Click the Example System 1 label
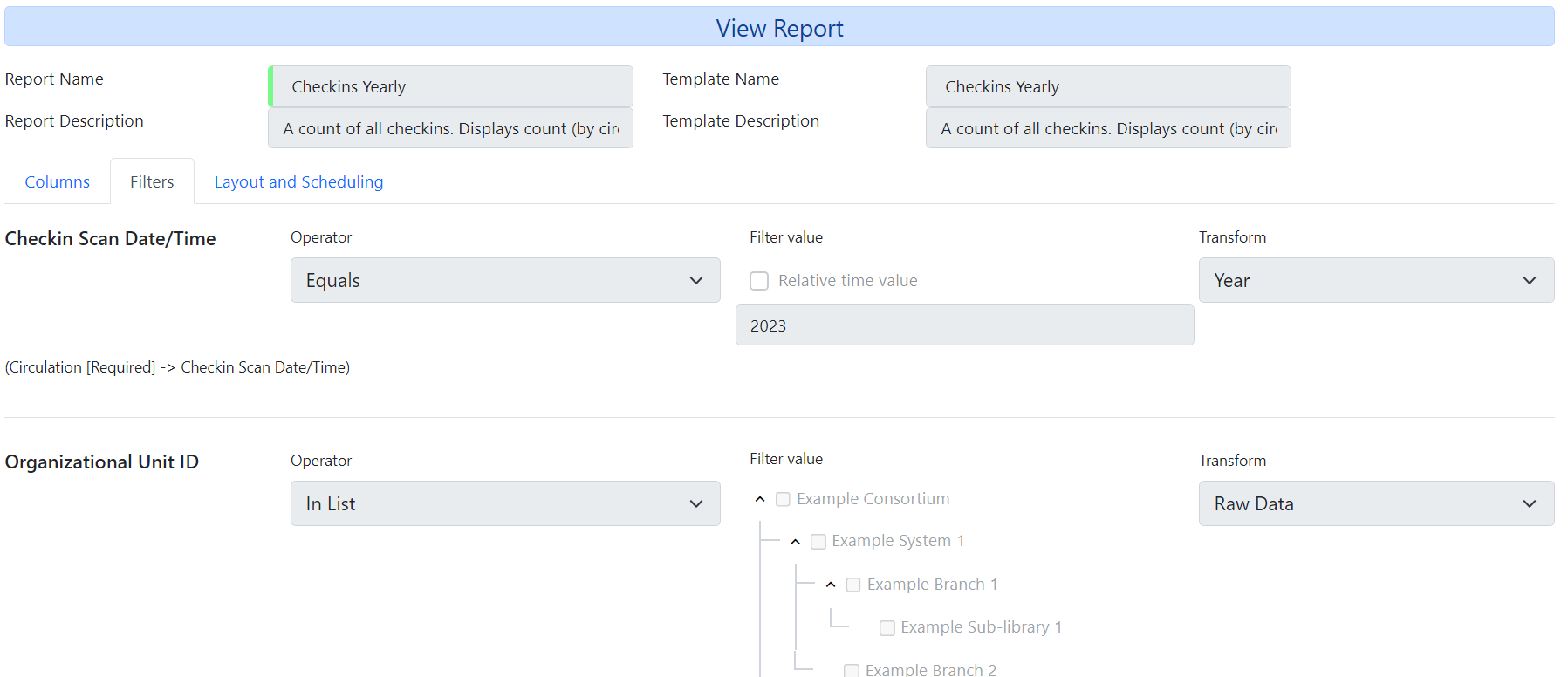This screenshot has width=1568, height=677. [x=898, y=541]
